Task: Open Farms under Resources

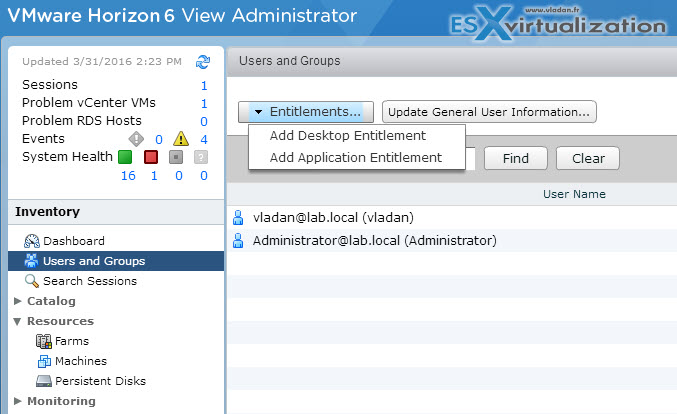Action: 72,341
